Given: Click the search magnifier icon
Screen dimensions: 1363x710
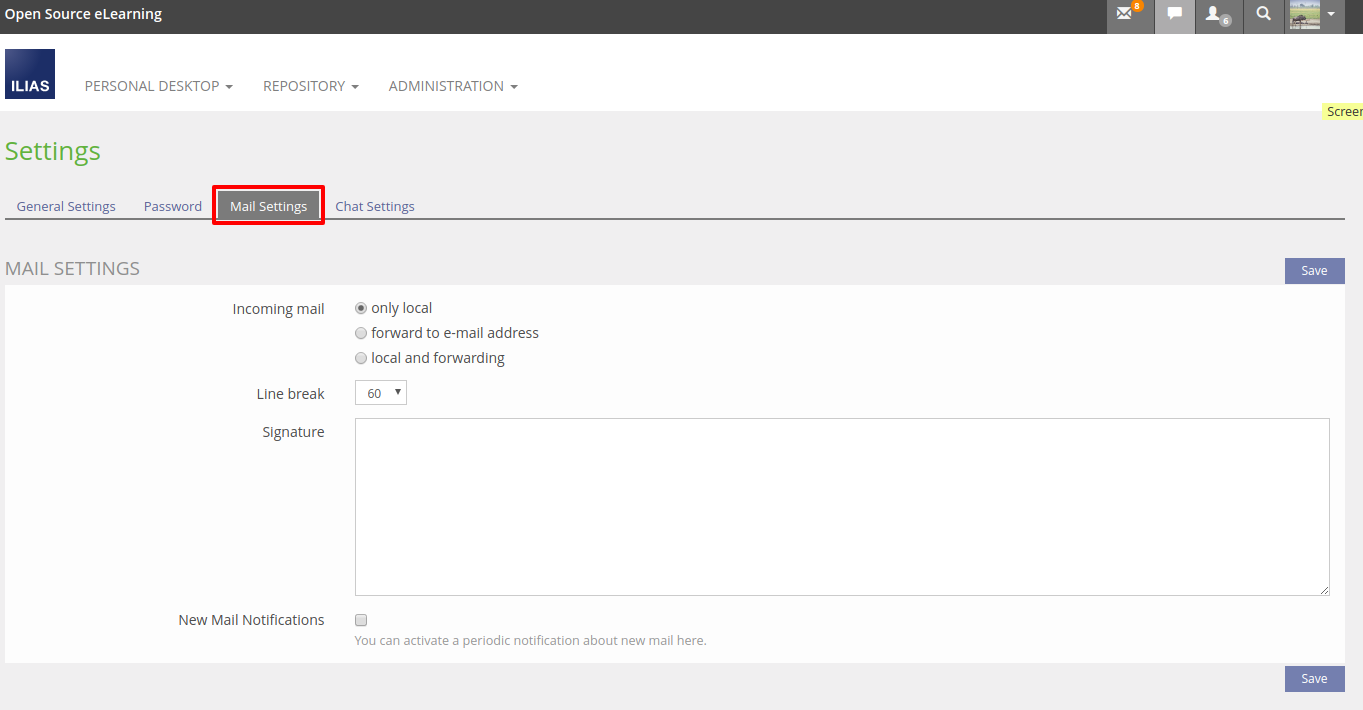Looking at the screenshot, I should click(x=1264, y=15).
